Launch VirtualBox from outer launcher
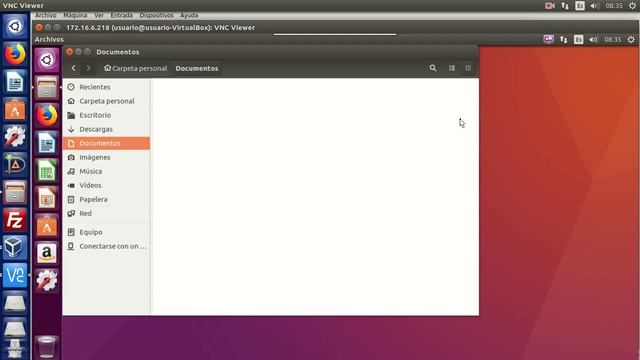 [15, 247]
